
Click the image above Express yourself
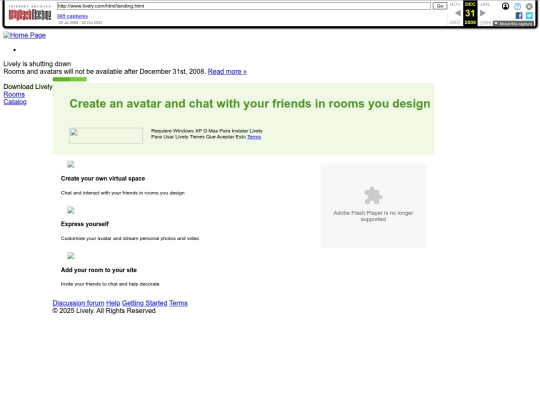71,210
